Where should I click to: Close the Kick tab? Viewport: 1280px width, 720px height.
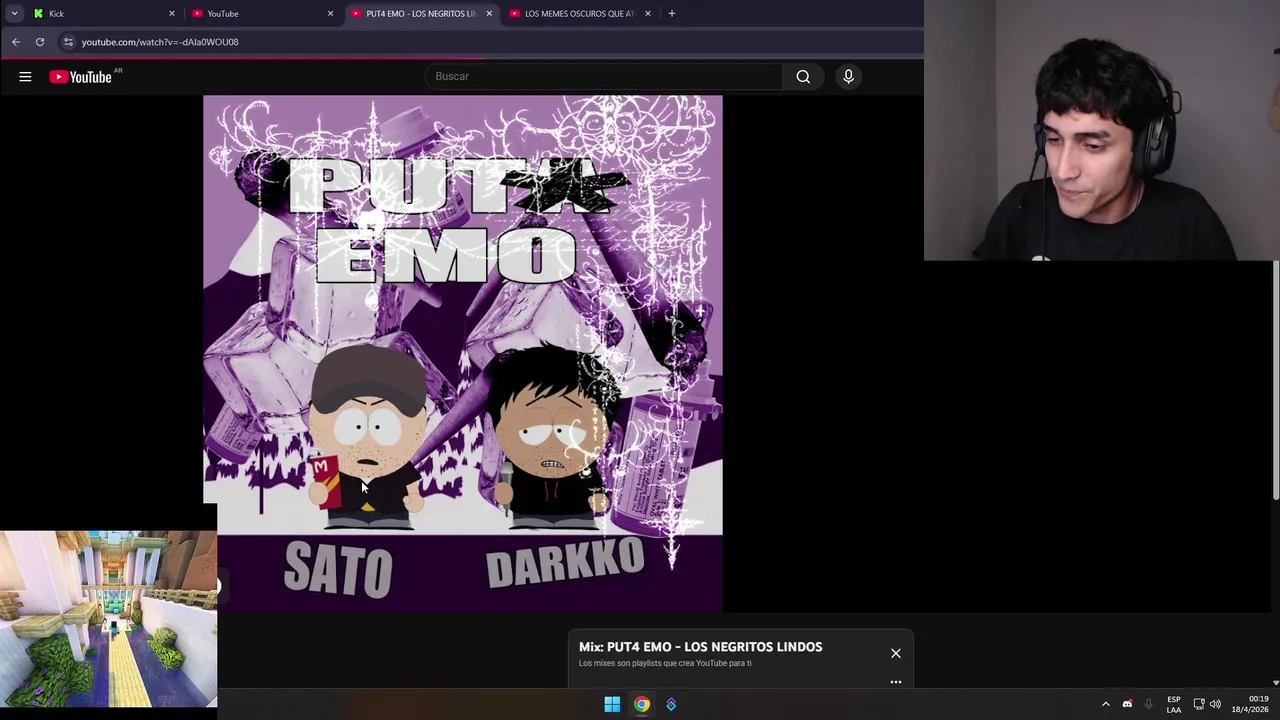tap(171, 13)
